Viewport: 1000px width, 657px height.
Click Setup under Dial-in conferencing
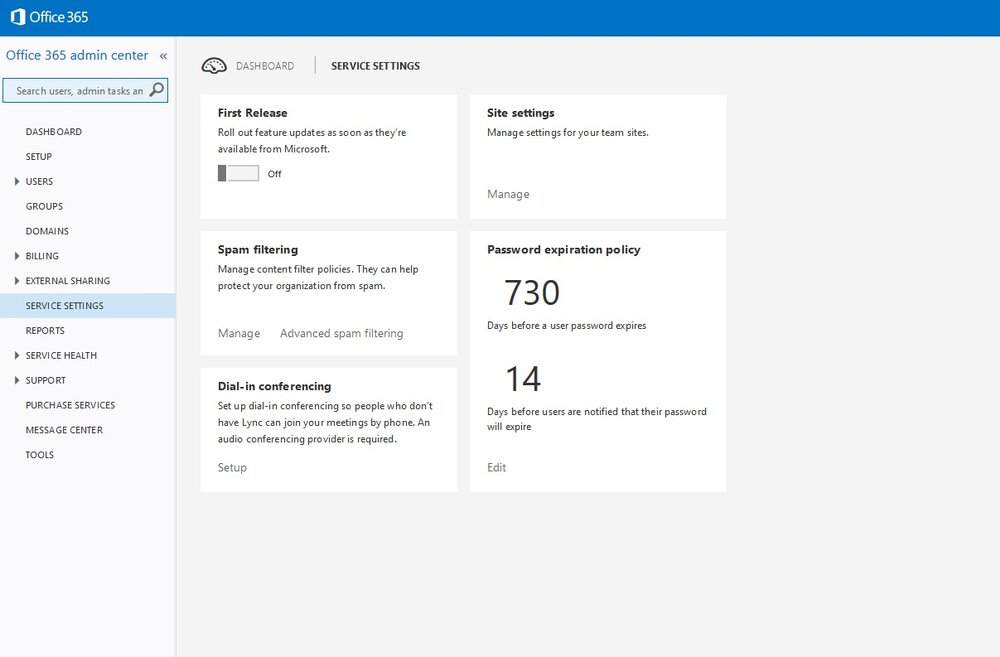232,468
